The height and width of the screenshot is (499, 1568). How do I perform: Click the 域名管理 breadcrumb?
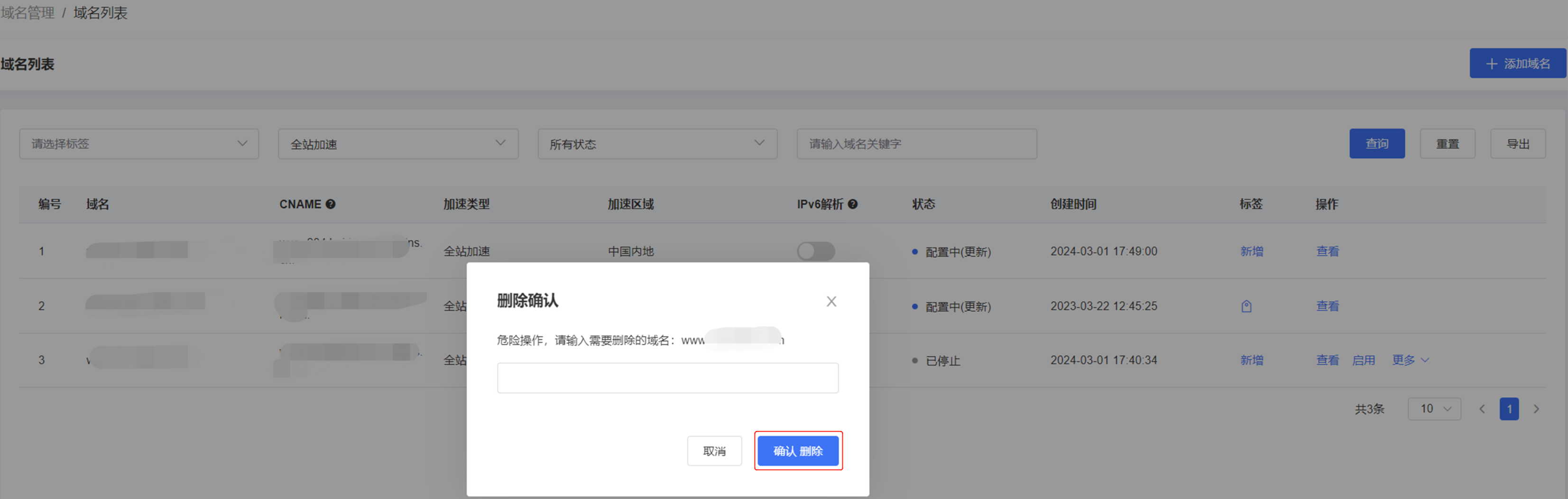tap(28, 13)
